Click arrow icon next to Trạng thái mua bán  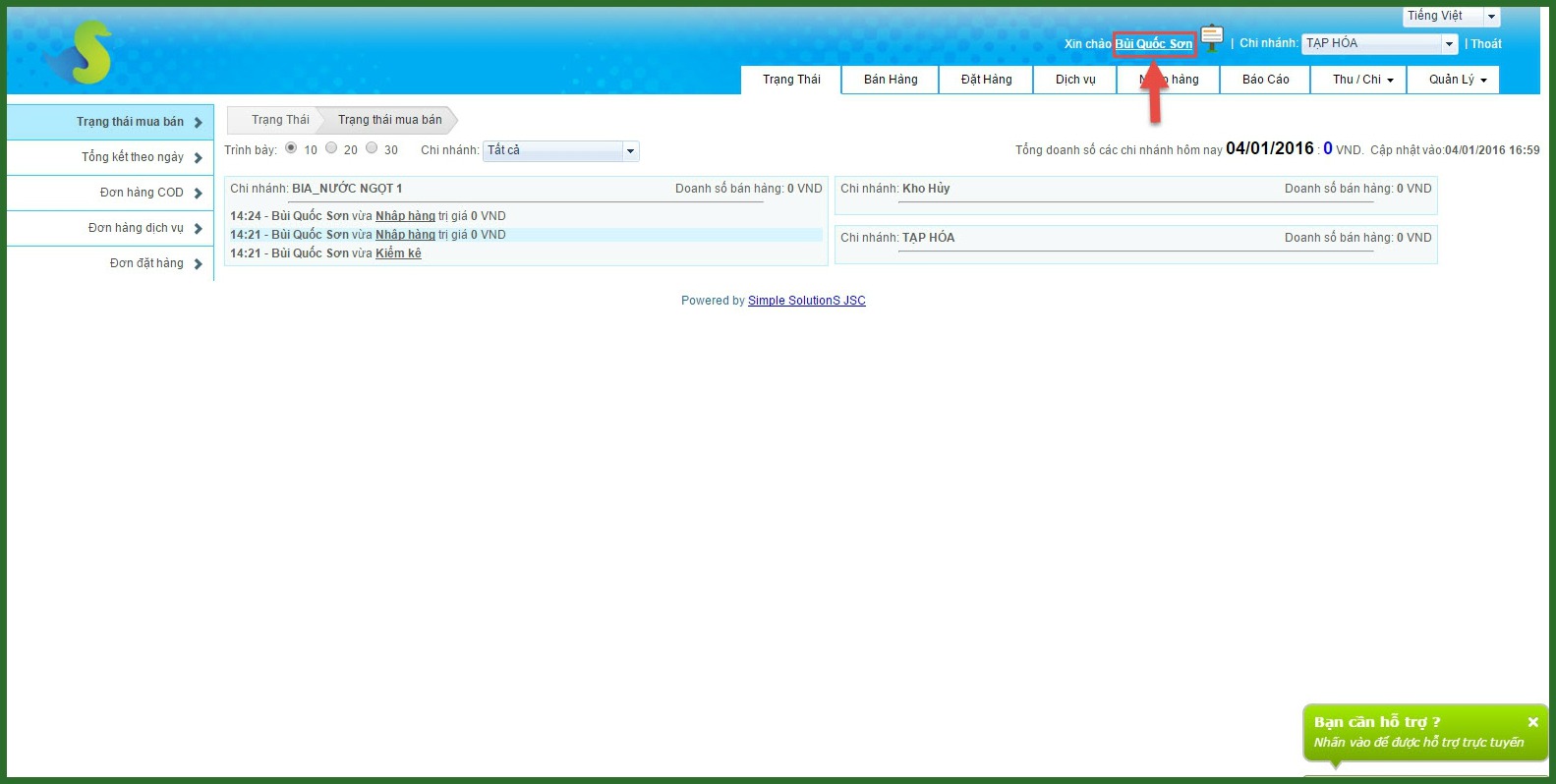[199, 123]
